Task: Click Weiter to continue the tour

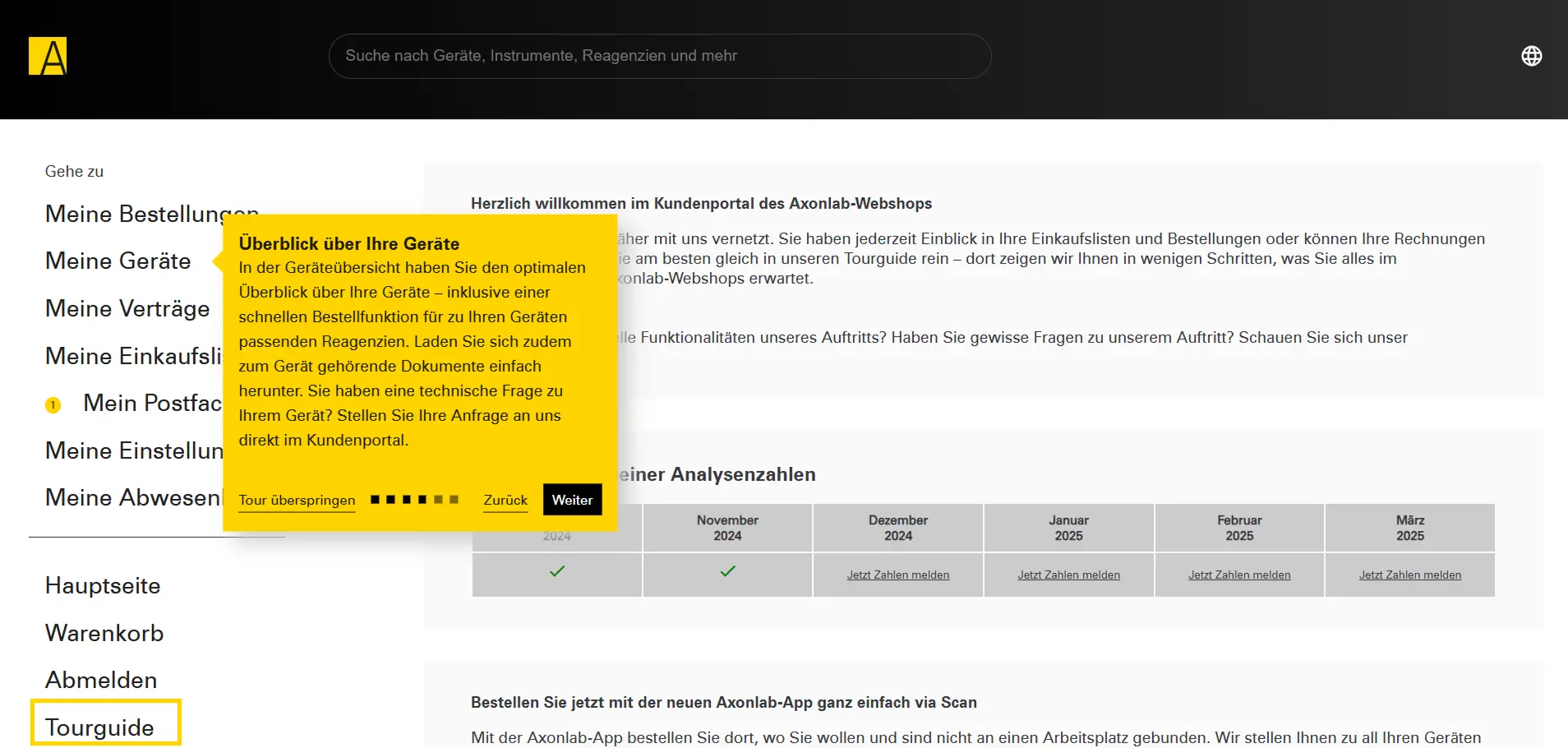Action: click(572, 500)
